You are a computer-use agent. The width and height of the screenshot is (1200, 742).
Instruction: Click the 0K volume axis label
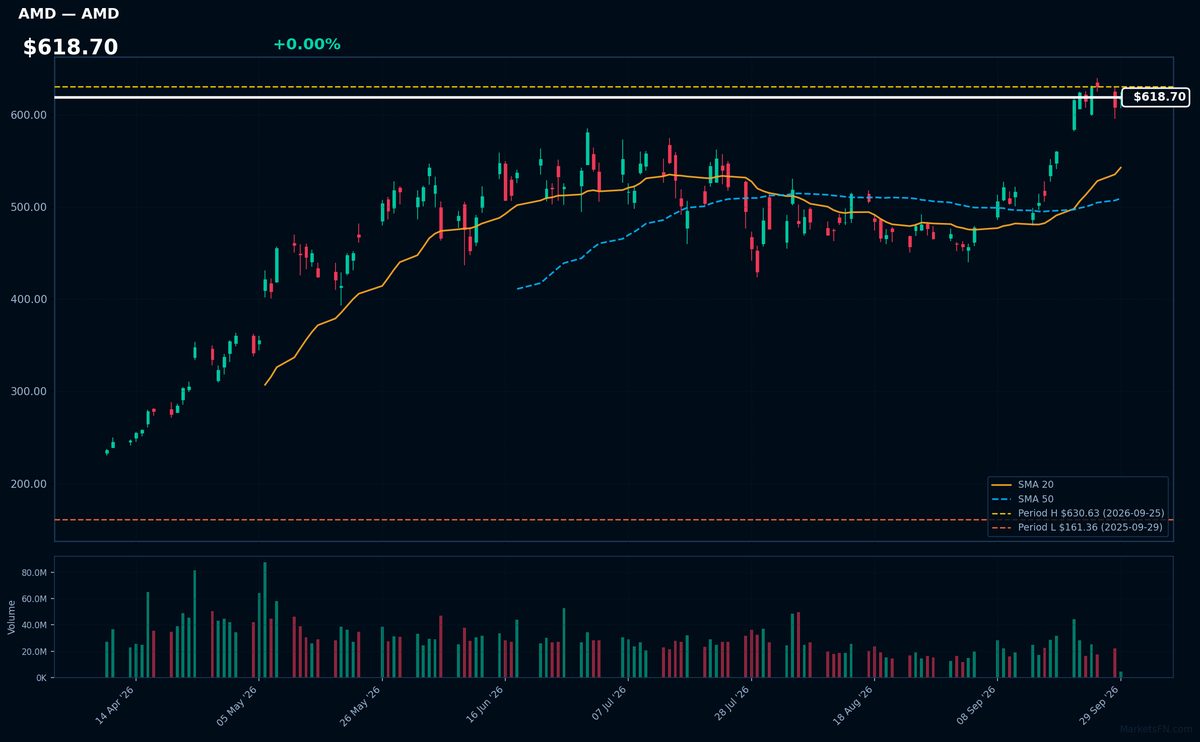pos(41,678)
